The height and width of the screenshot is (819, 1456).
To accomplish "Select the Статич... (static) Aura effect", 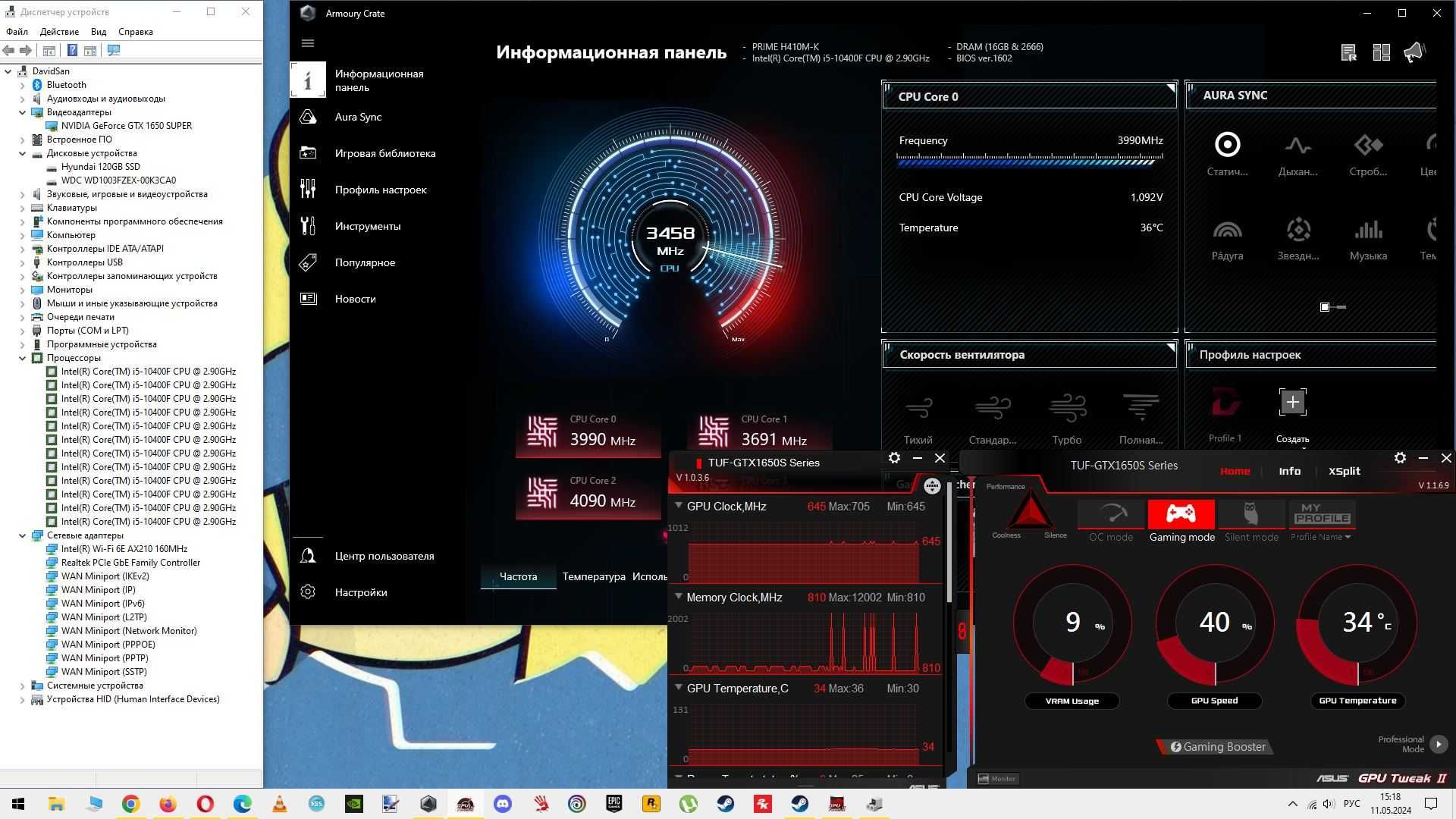I will click(x=1227, y=155).
